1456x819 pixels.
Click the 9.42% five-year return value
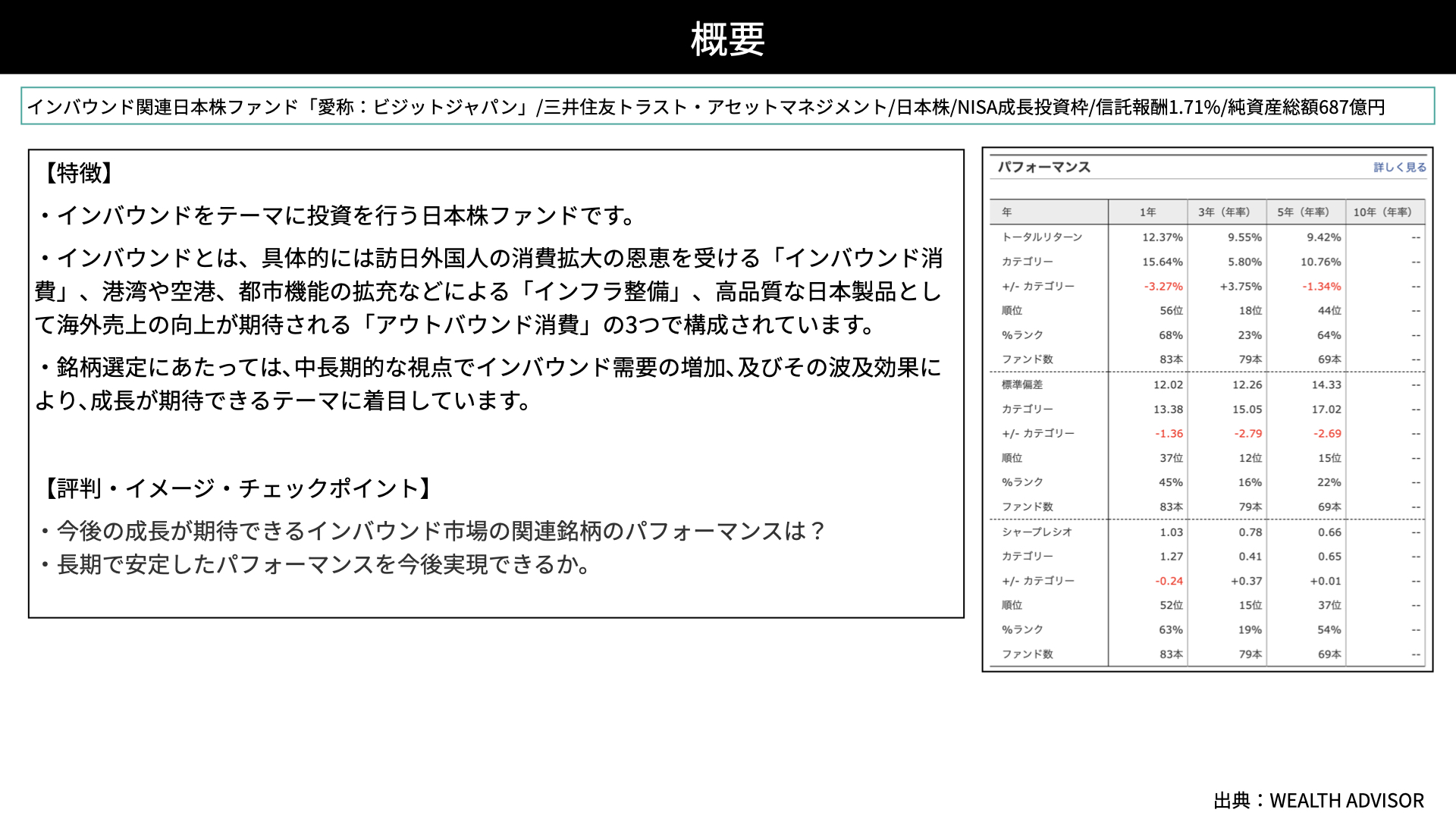point(1324,237)
